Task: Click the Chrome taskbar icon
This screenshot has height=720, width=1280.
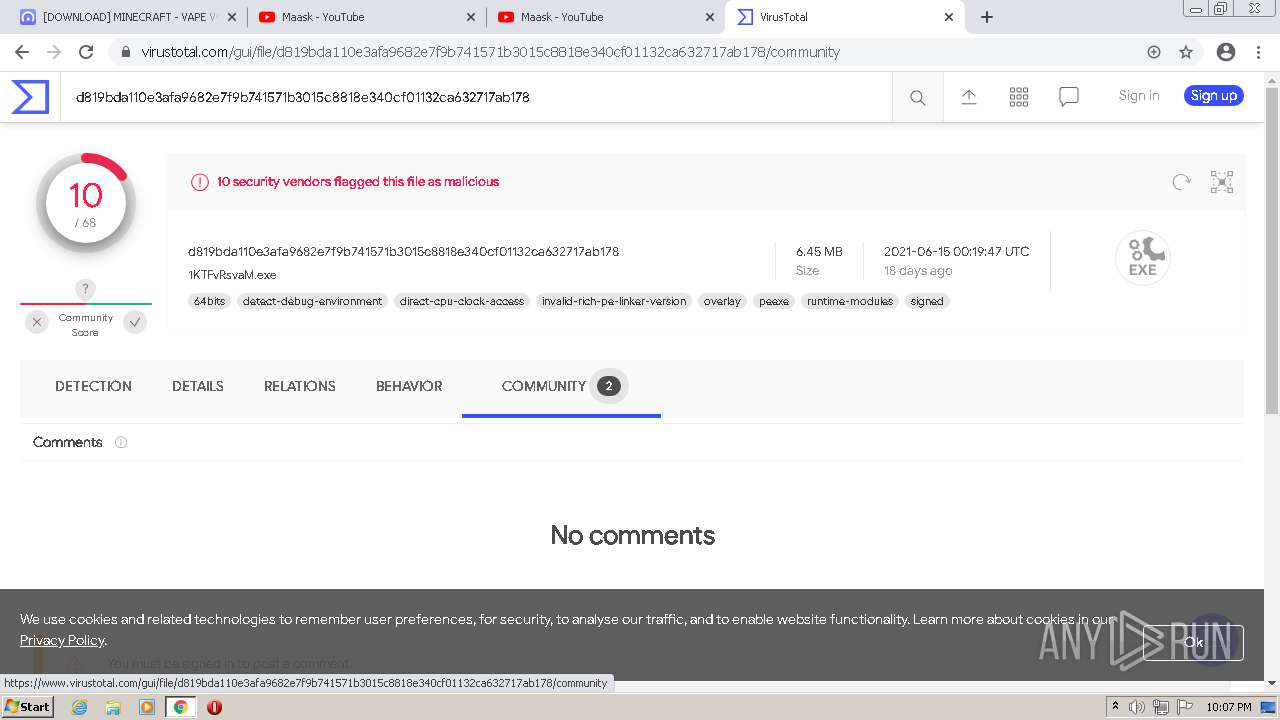Action: [x=181, y=707]
